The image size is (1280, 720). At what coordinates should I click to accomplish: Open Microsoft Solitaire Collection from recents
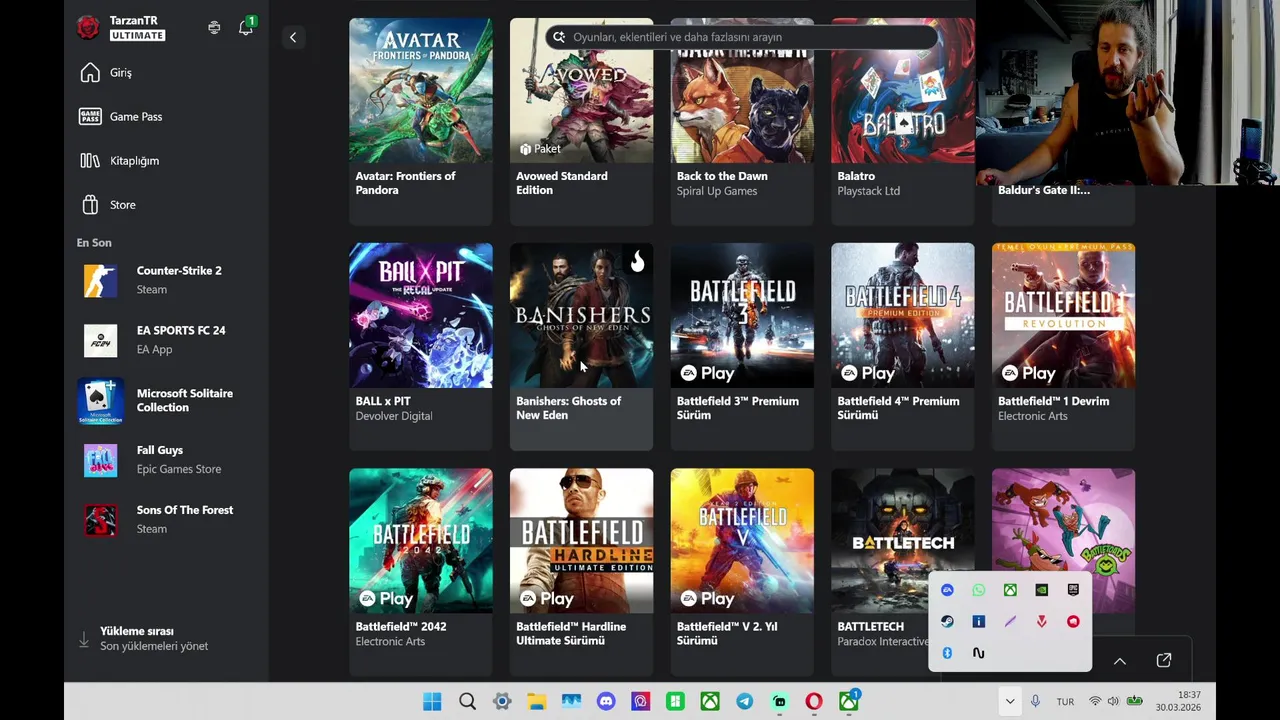(166, 400)
